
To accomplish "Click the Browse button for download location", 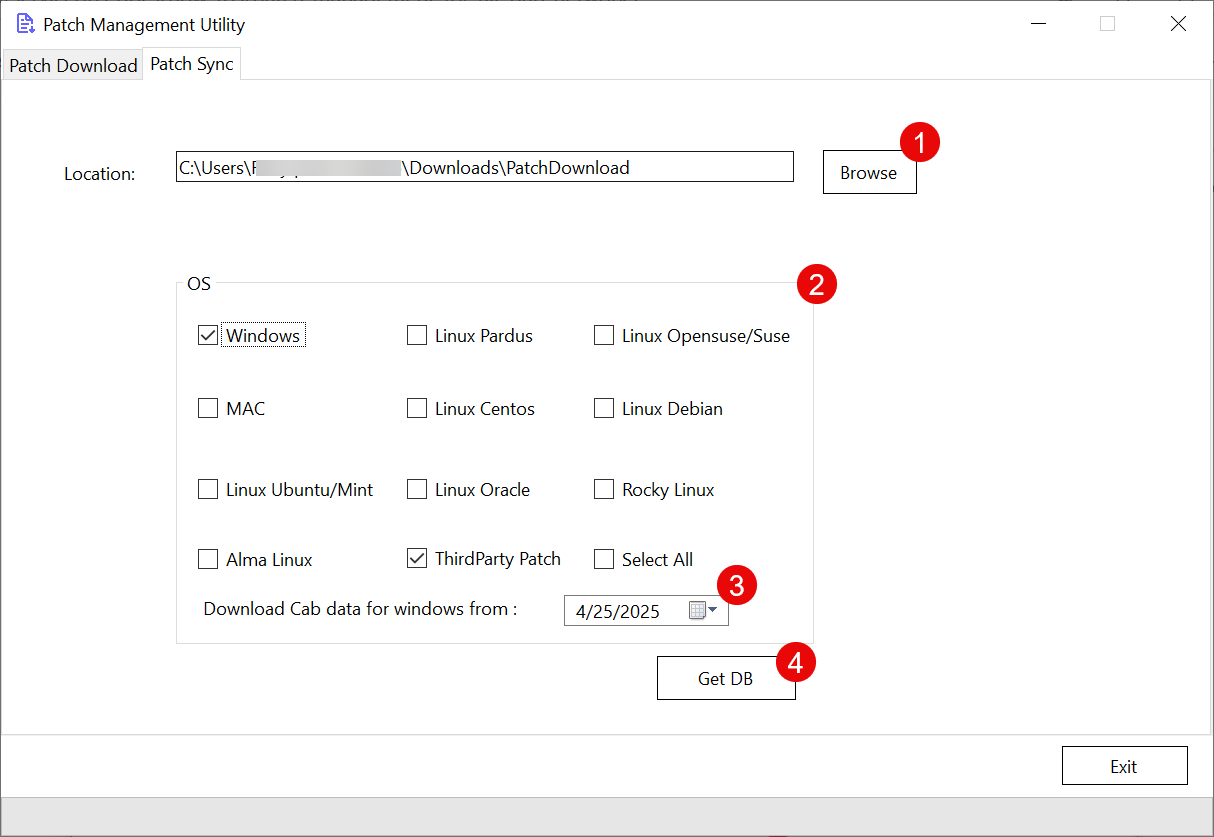I will click(868, 172).
